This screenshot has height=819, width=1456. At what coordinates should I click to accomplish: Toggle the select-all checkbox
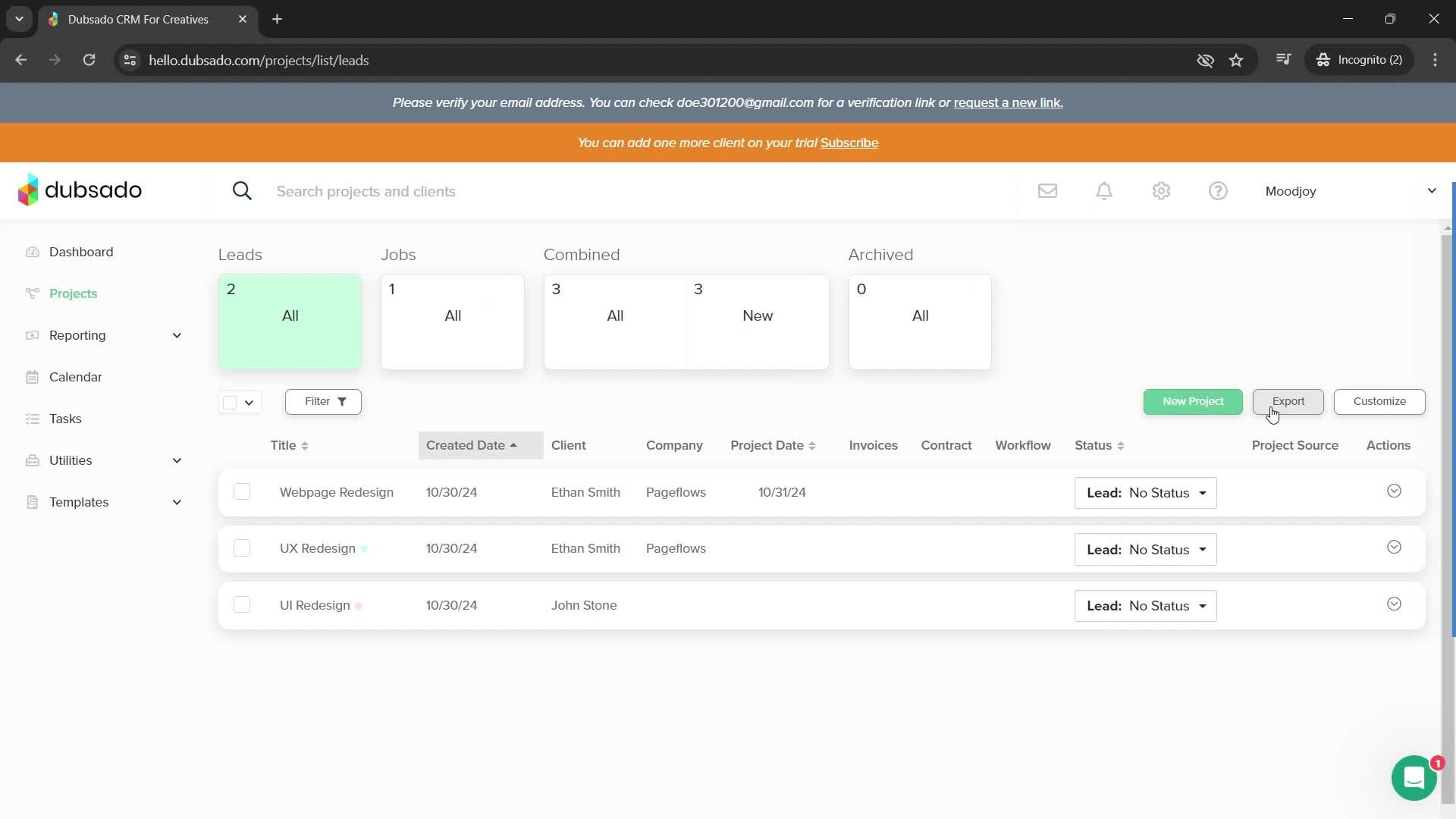(x=230, y=402)
